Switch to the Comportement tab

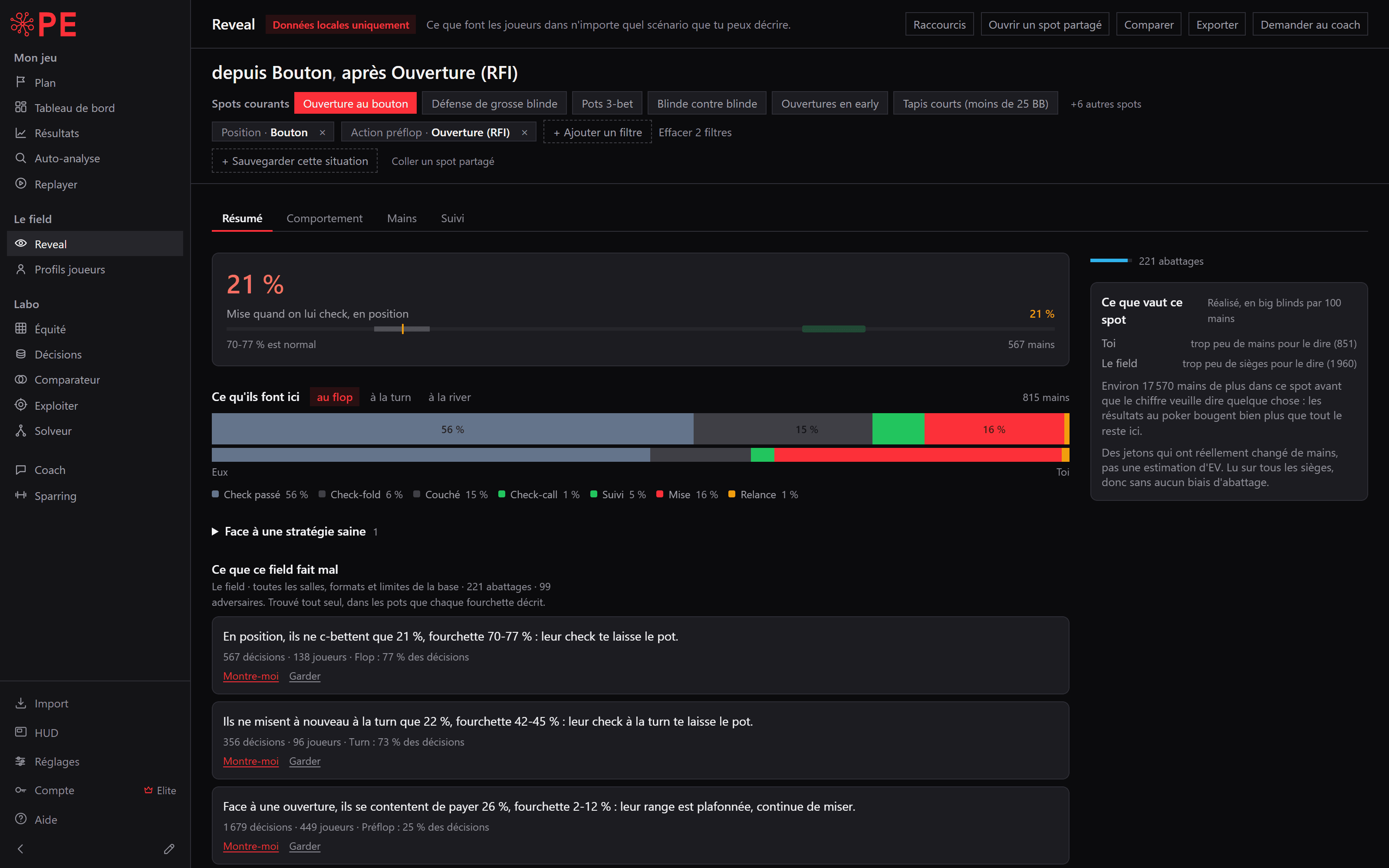point(324,218)
